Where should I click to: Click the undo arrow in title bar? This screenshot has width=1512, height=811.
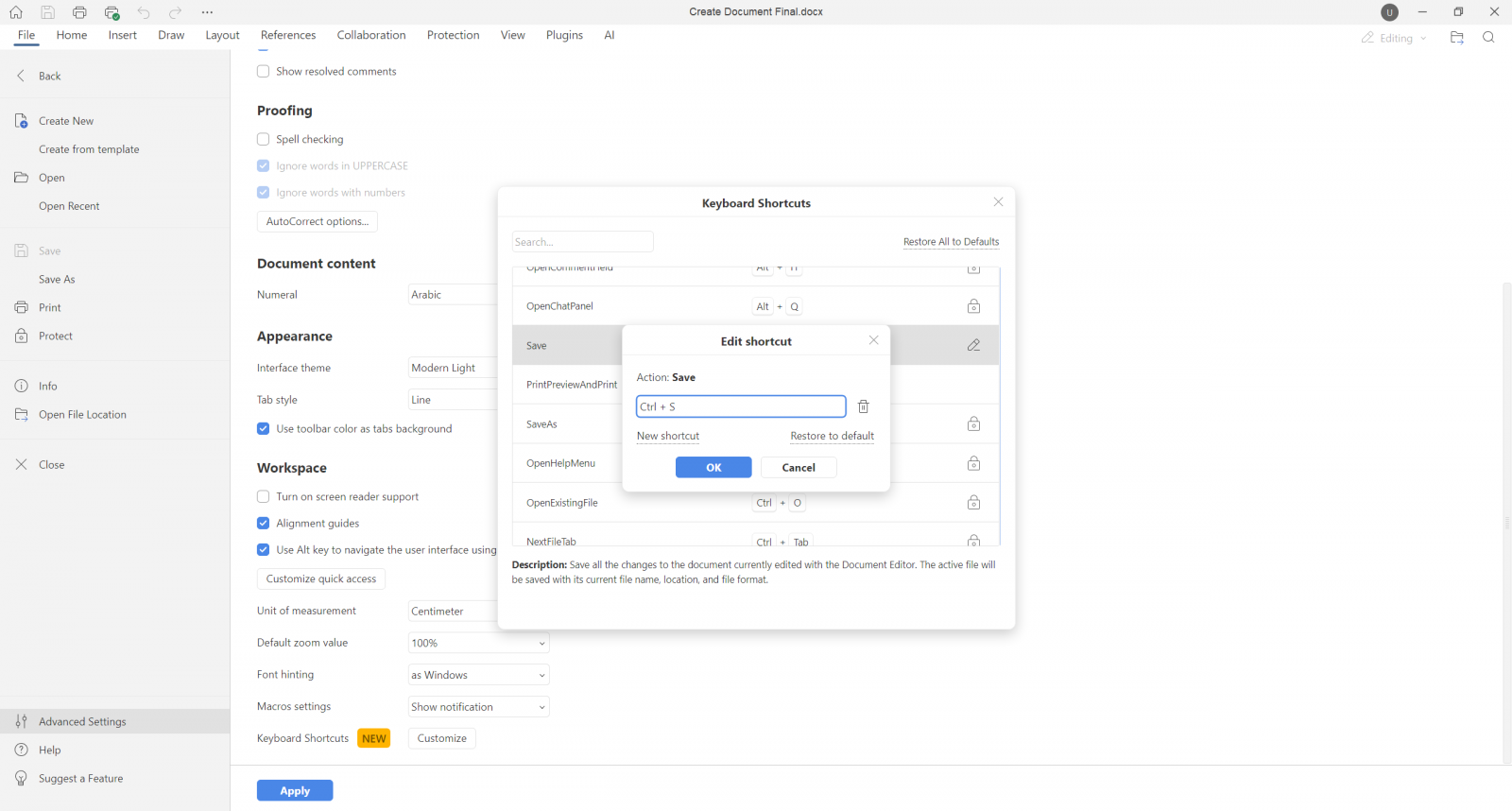[144, 12]
